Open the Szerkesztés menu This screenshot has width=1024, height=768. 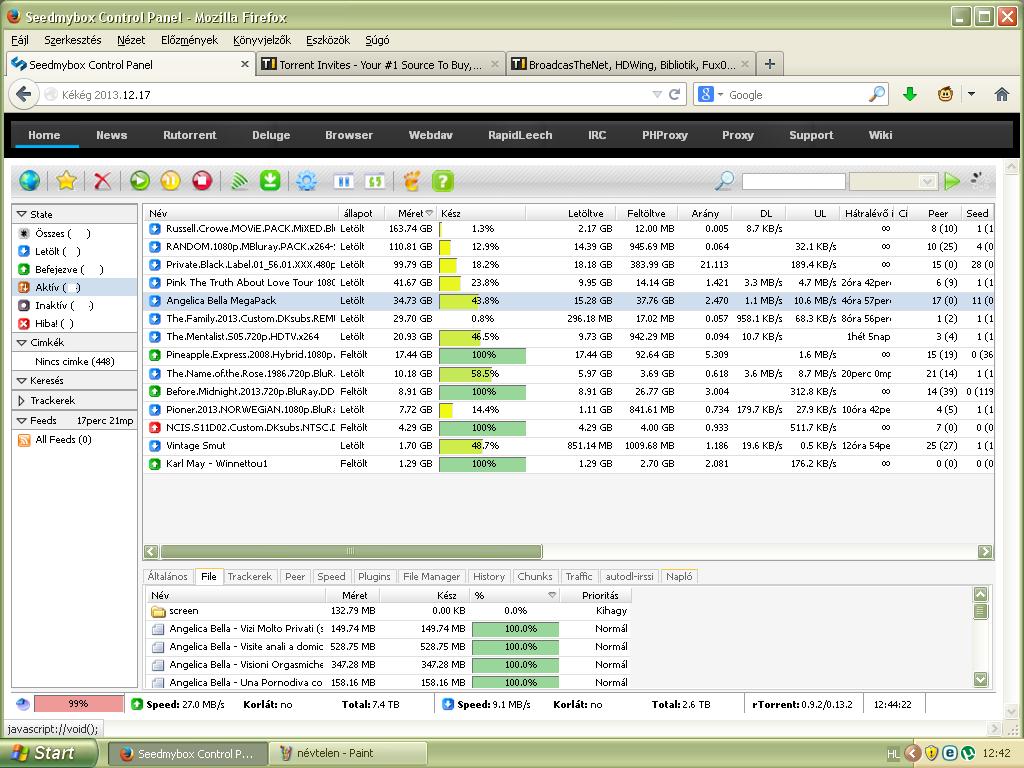pyautogui.click(x=72, y=40)
